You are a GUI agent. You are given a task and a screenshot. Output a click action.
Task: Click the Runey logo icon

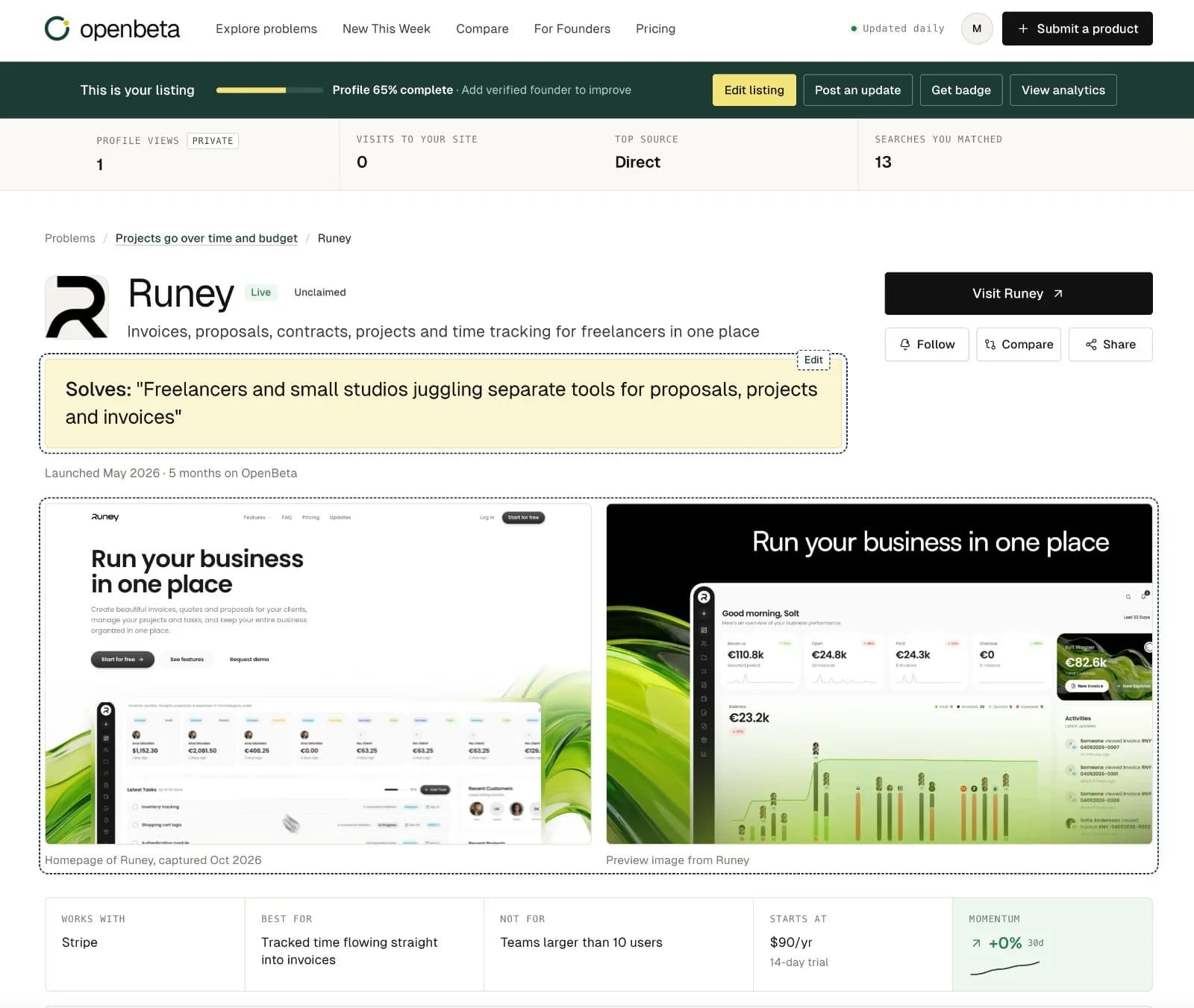click(x=77, y=307)
